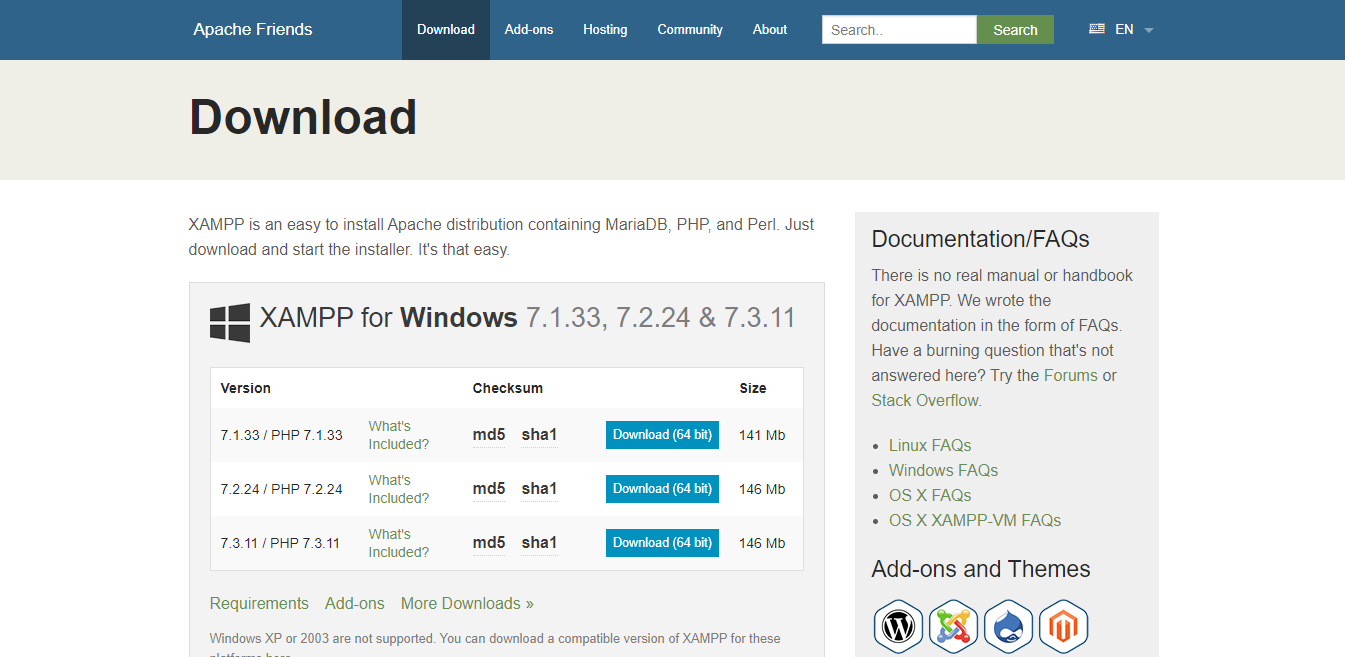
Task: Show sha1 checksum for 7.2.24
Action: click(539, 489)
